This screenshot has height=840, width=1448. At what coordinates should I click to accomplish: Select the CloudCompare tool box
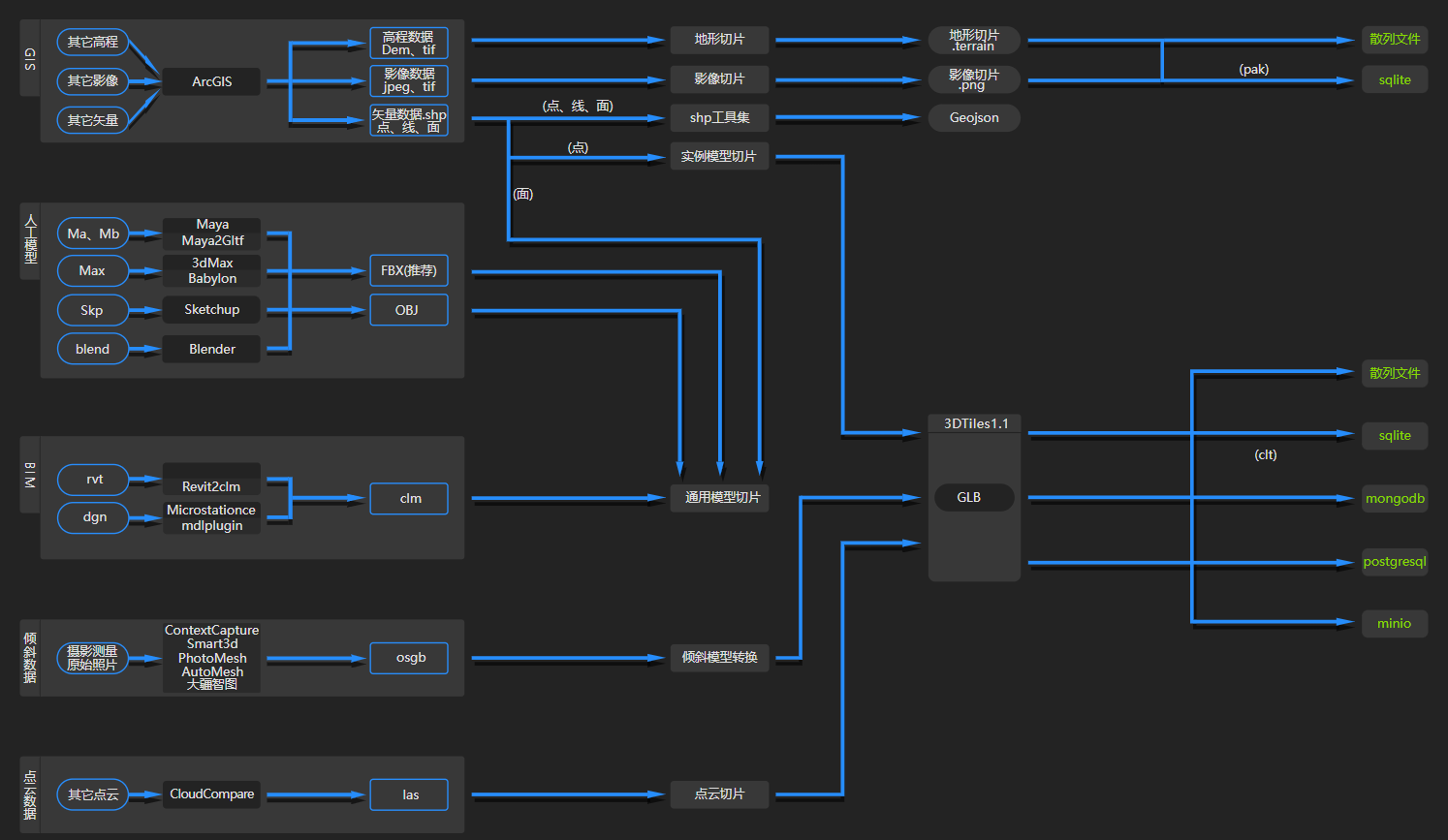211,794
